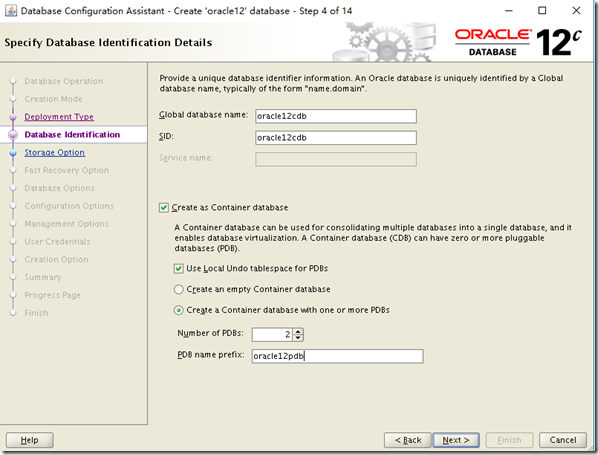Toggle Create as Container database checkbox
This screenshot has width=599, height=455.
click(x=164, y=208)
